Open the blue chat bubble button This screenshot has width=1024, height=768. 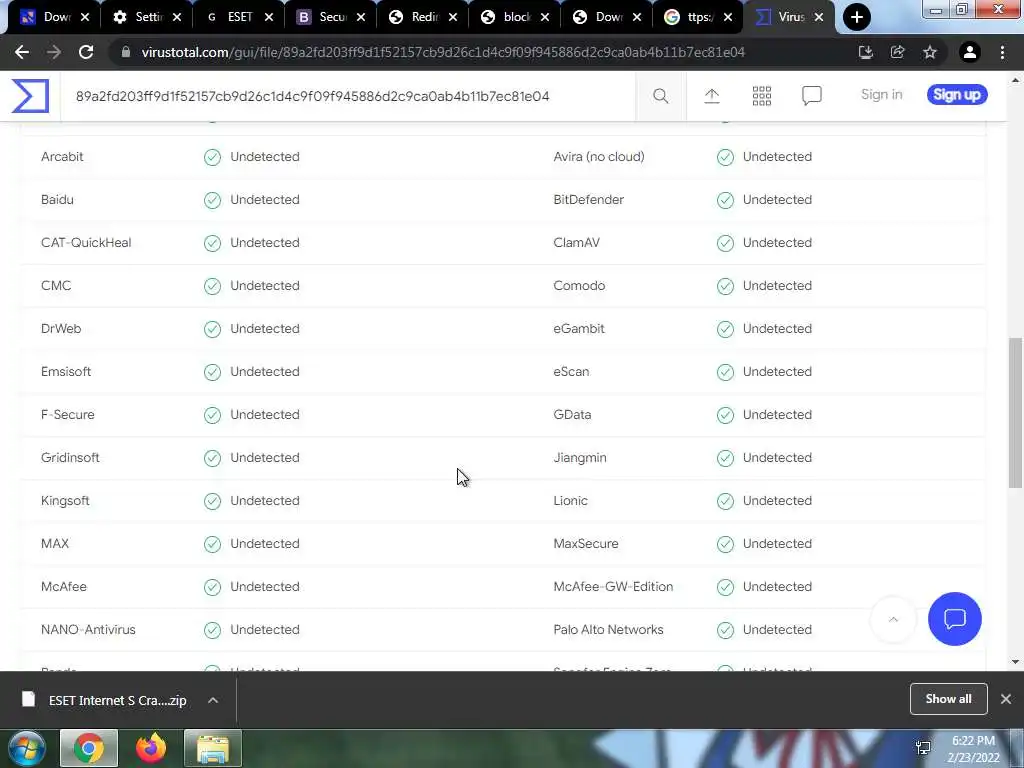(954, 618)
